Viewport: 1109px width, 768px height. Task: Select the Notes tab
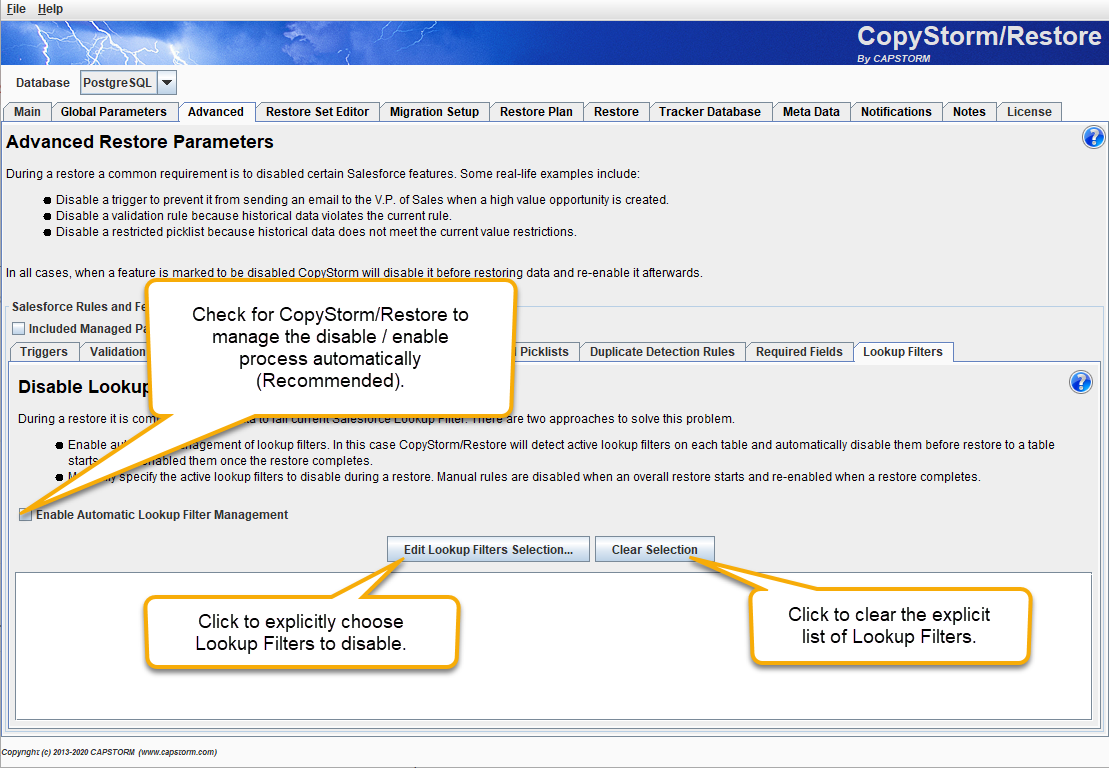(969, 112)
